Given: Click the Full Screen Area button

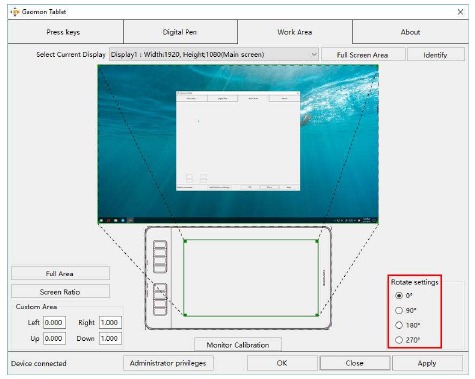Looking at the screenshot, I should (363, 55).
